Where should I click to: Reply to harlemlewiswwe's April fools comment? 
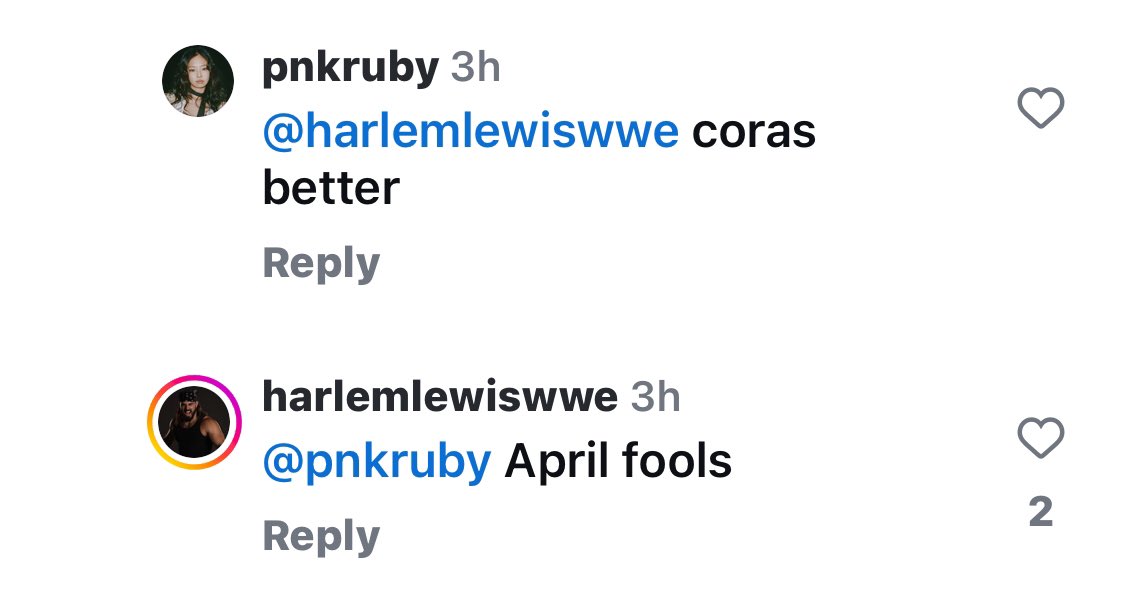(x=321, y=537)
